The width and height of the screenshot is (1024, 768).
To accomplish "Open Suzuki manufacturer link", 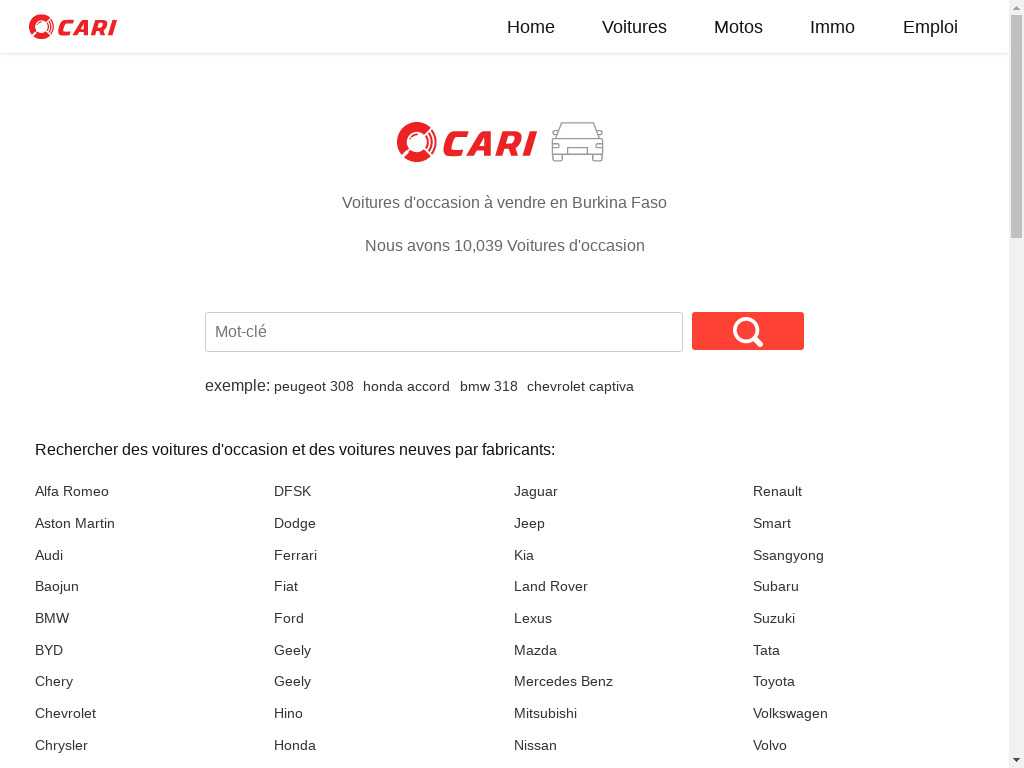I will [774, 618].
